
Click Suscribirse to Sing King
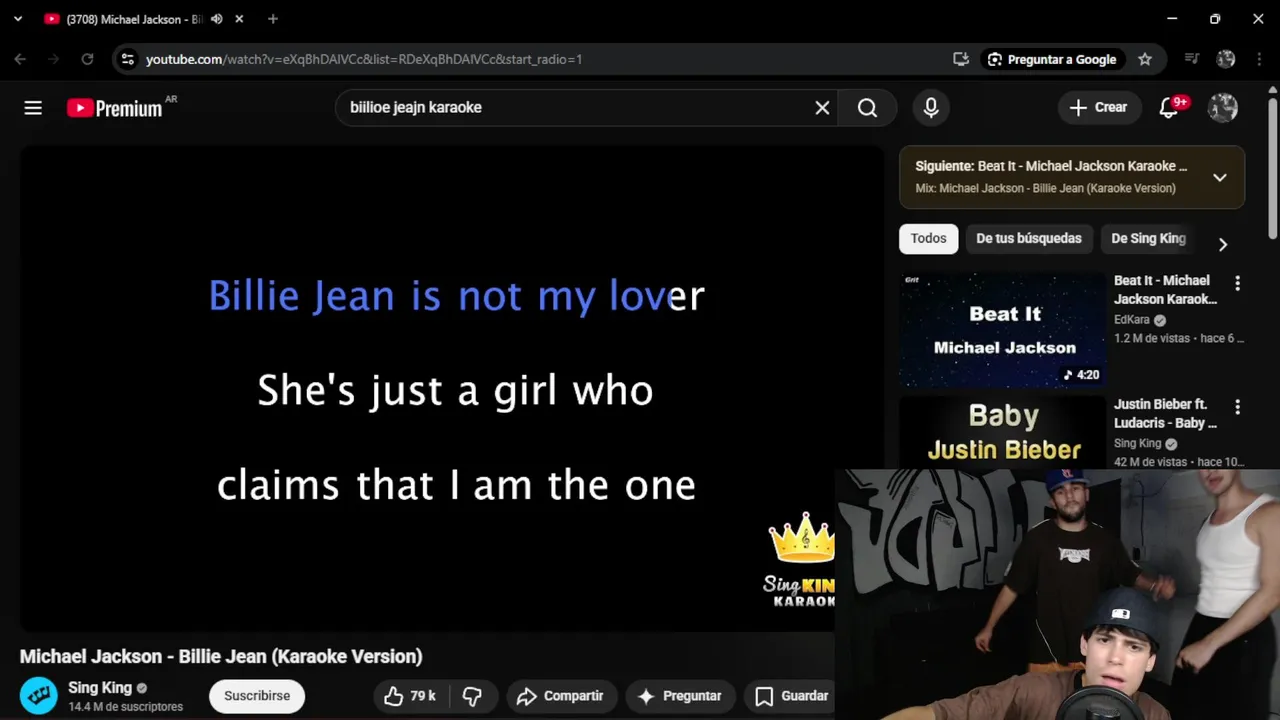[x=257, y=696]
